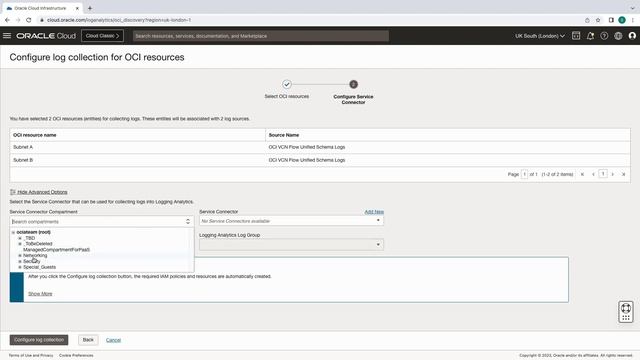Open the help question mark menu

pyautogui.click(x=604, y=36)
